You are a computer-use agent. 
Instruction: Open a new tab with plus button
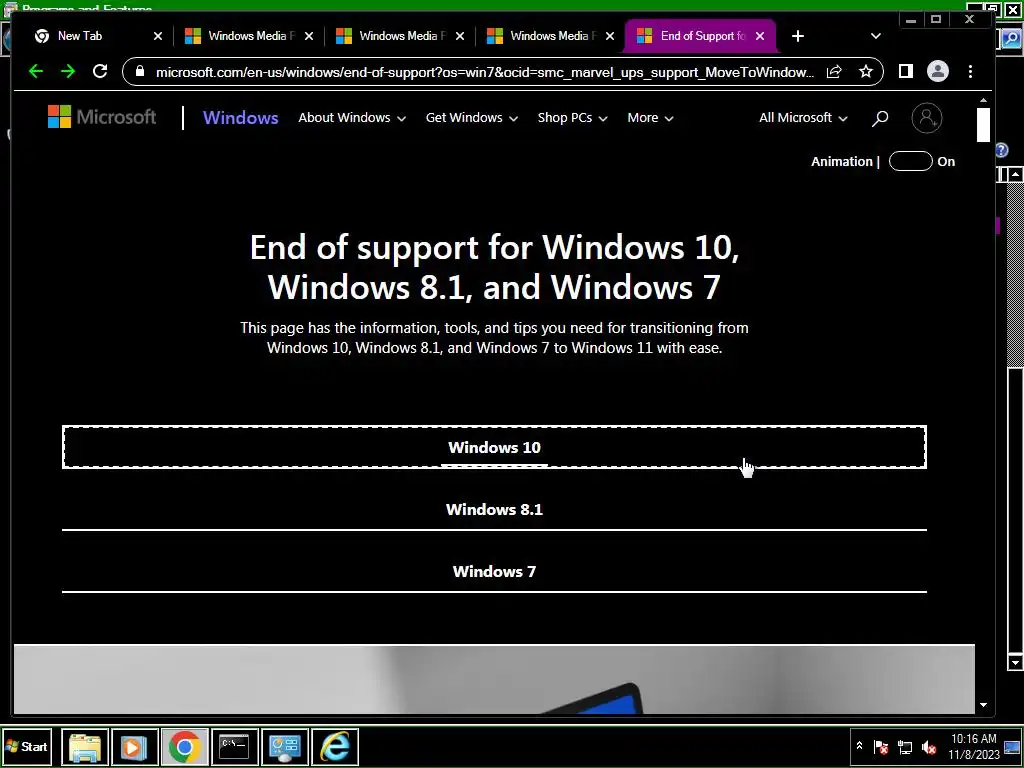(798, 36)
